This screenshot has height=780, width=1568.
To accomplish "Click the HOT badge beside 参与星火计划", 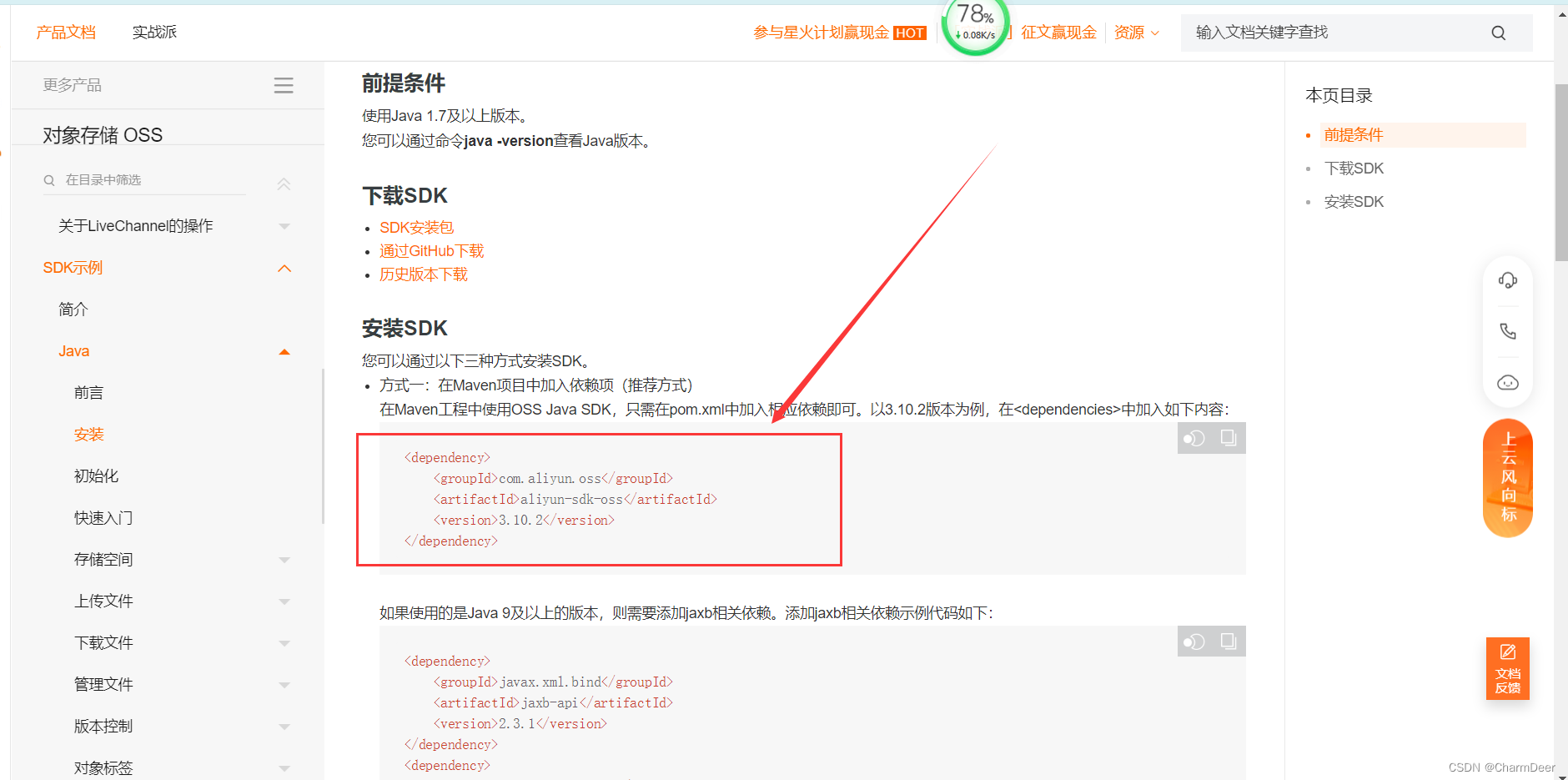I will tap(909, 33).
